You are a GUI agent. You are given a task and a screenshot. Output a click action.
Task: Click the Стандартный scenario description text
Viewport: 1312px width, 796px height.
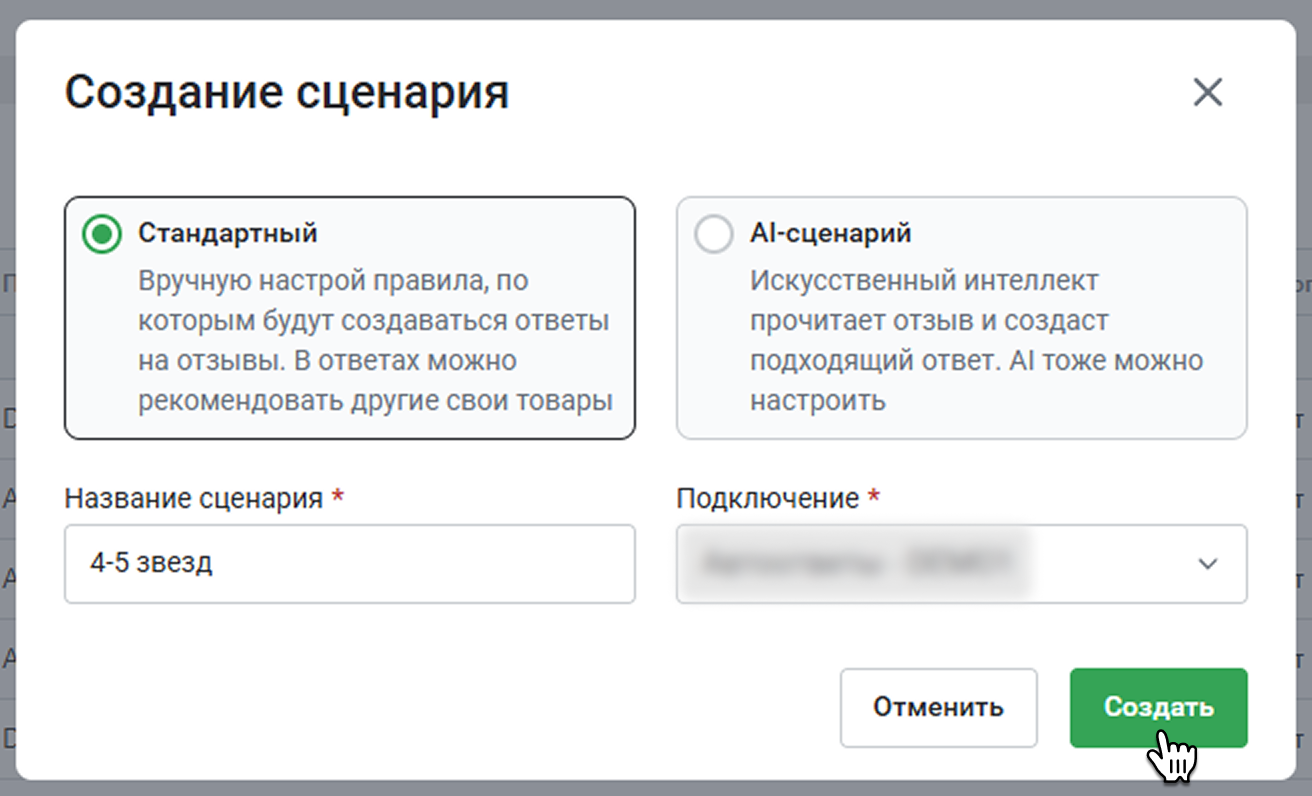[374, 341]
